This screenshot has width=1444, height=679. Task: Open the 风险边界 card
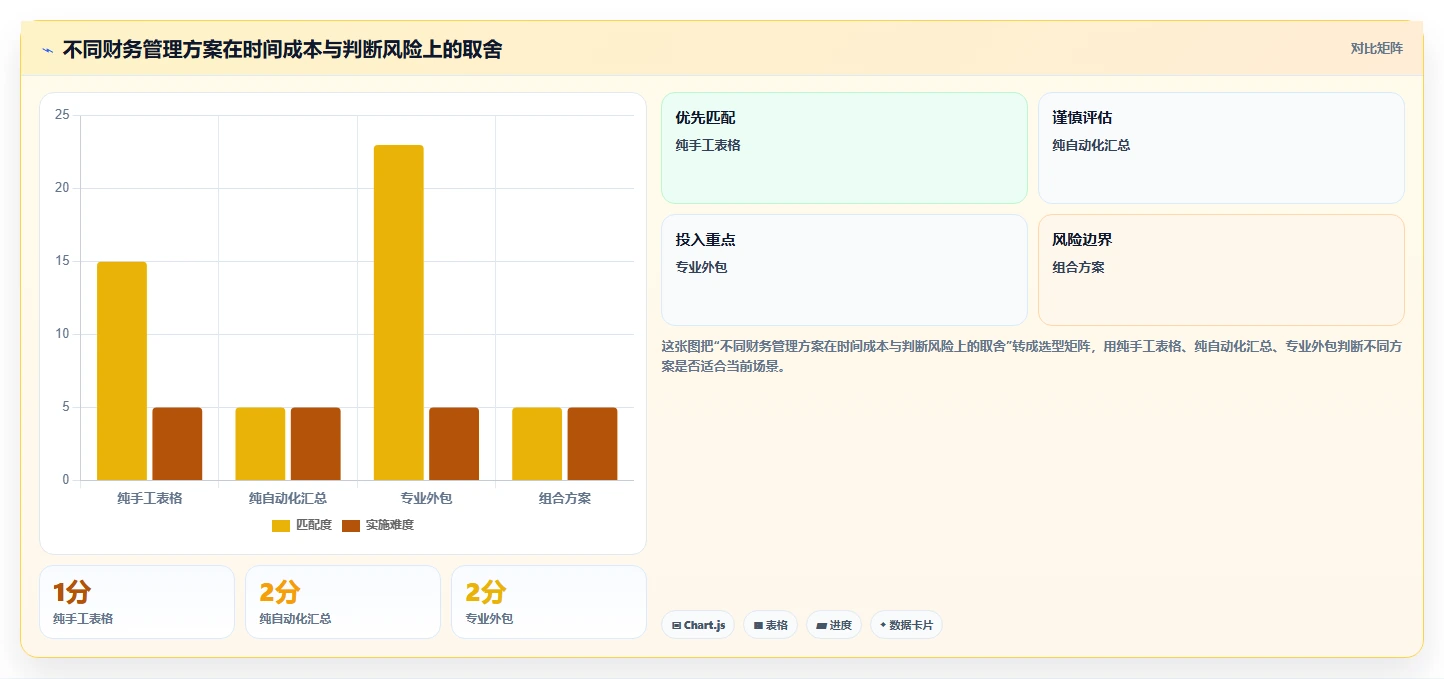[1221, 270]
